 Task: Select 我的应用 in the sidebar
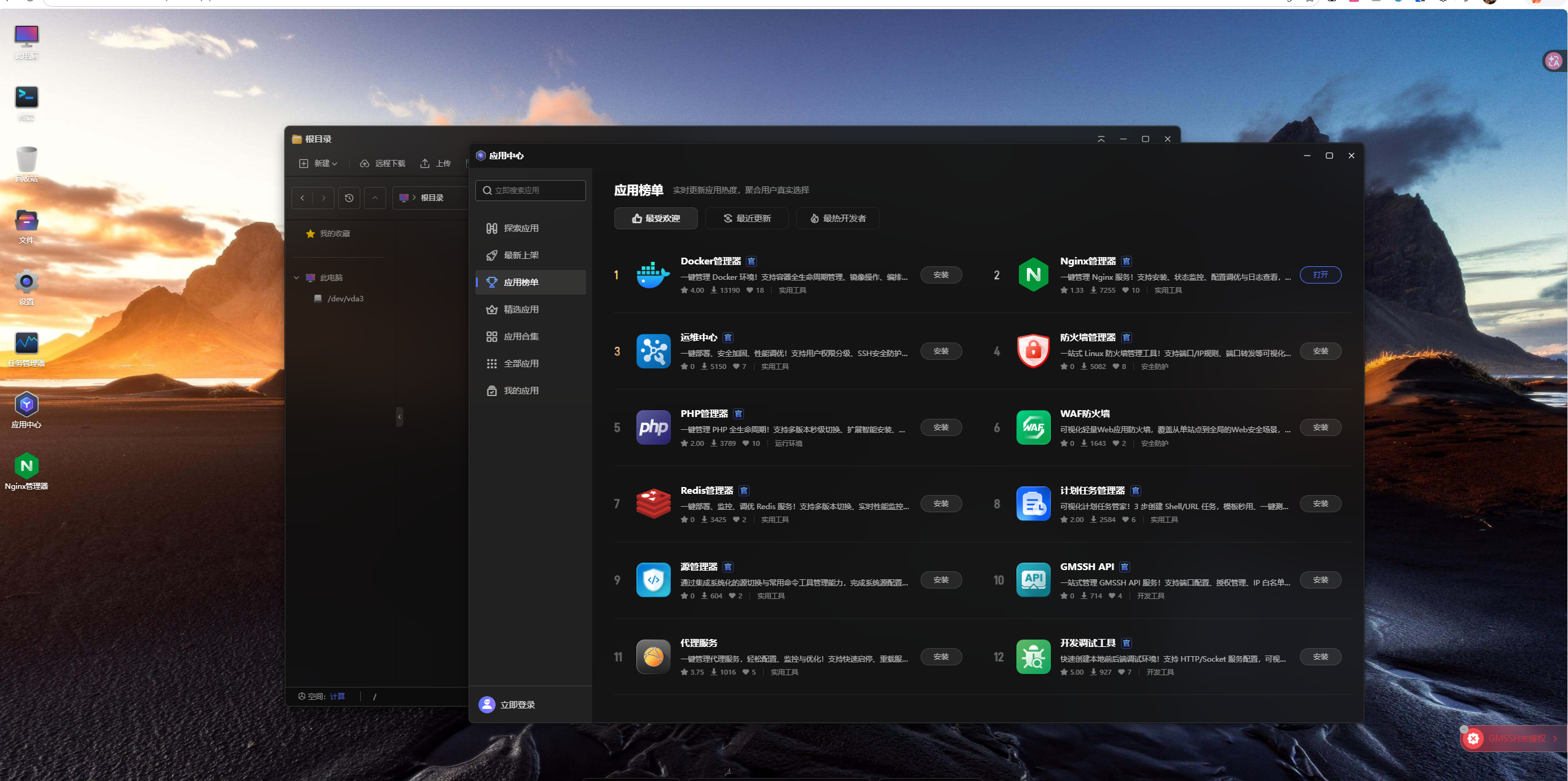click(530, 390)
